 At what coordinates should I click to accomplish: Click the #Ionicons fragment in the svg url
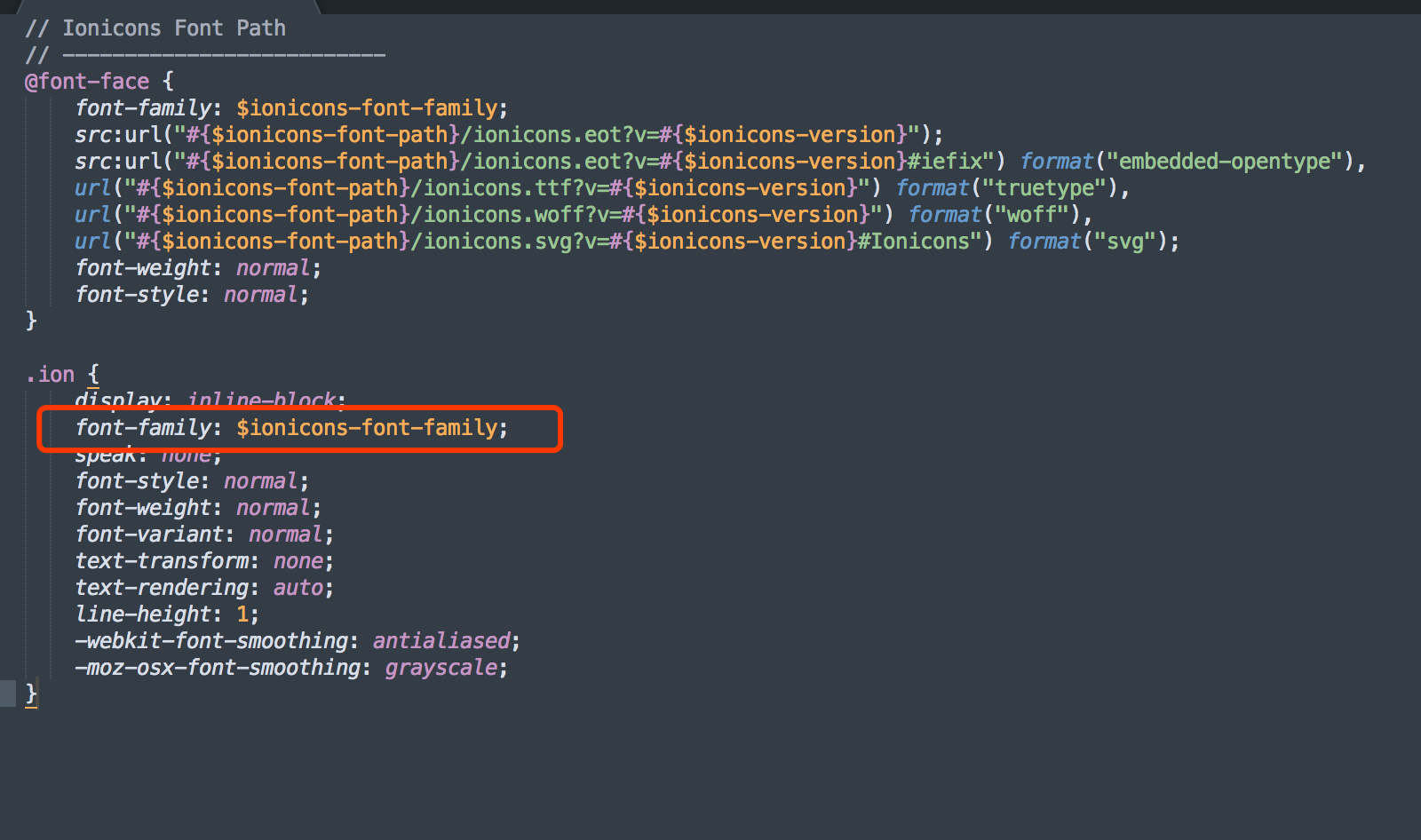[913, 242]
